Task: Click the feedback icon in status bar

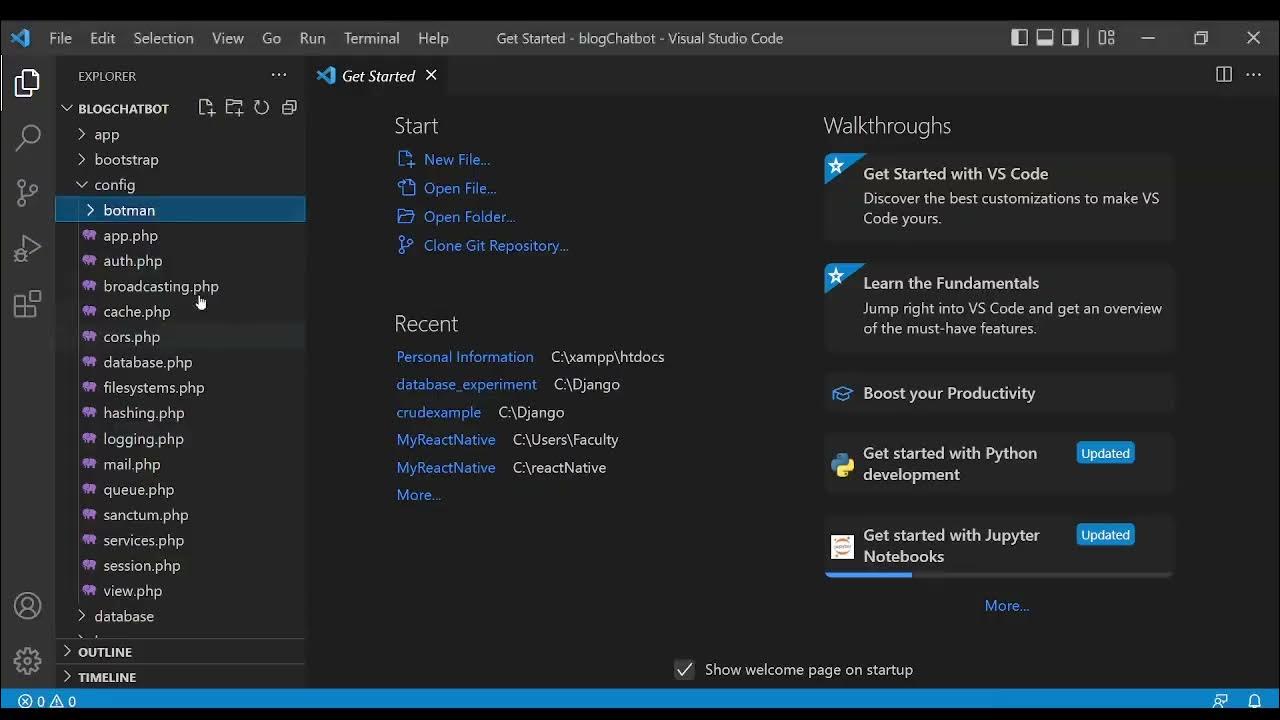Action: coord(1220,701)
